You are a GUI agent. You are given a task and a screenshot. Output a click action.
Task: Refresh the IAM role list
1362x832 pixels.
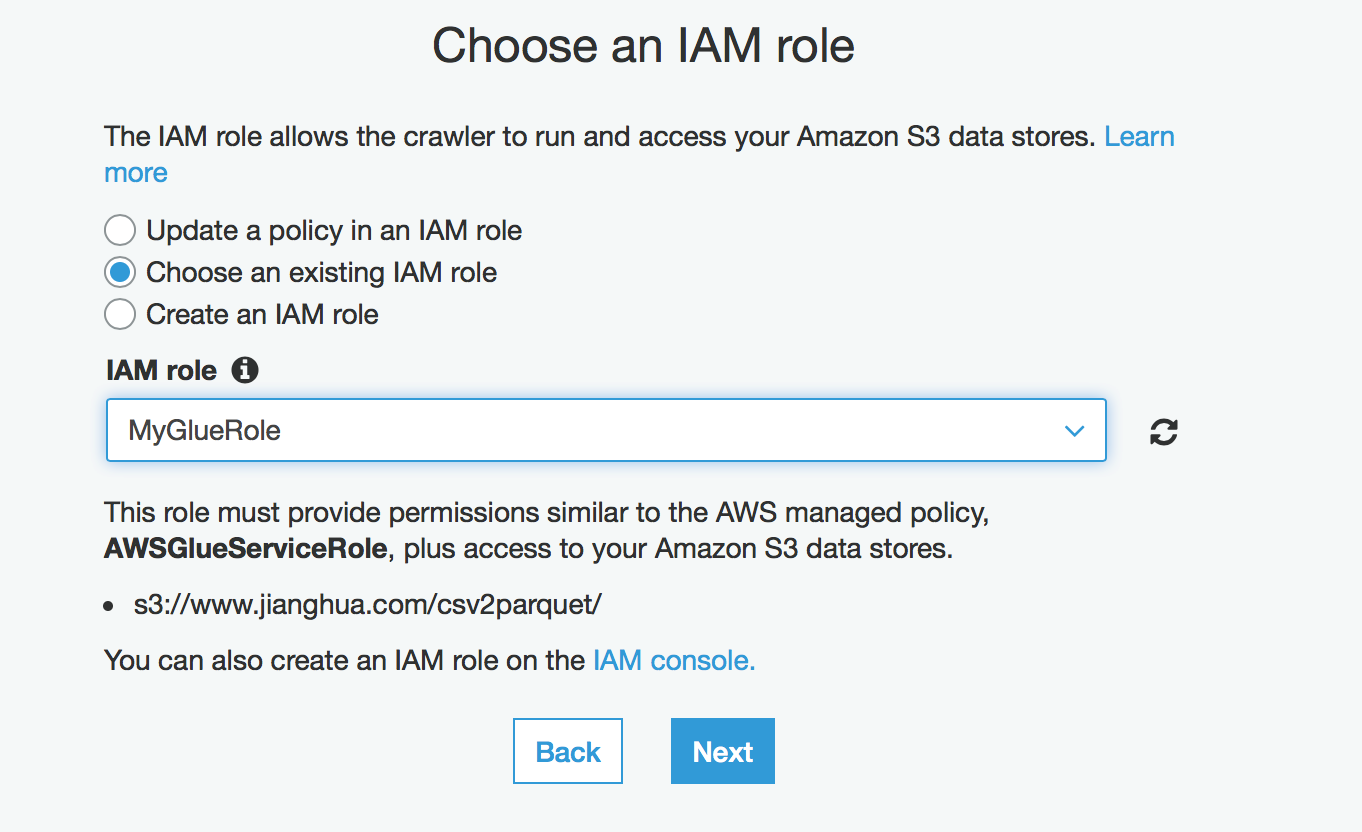pos(1163,432)
